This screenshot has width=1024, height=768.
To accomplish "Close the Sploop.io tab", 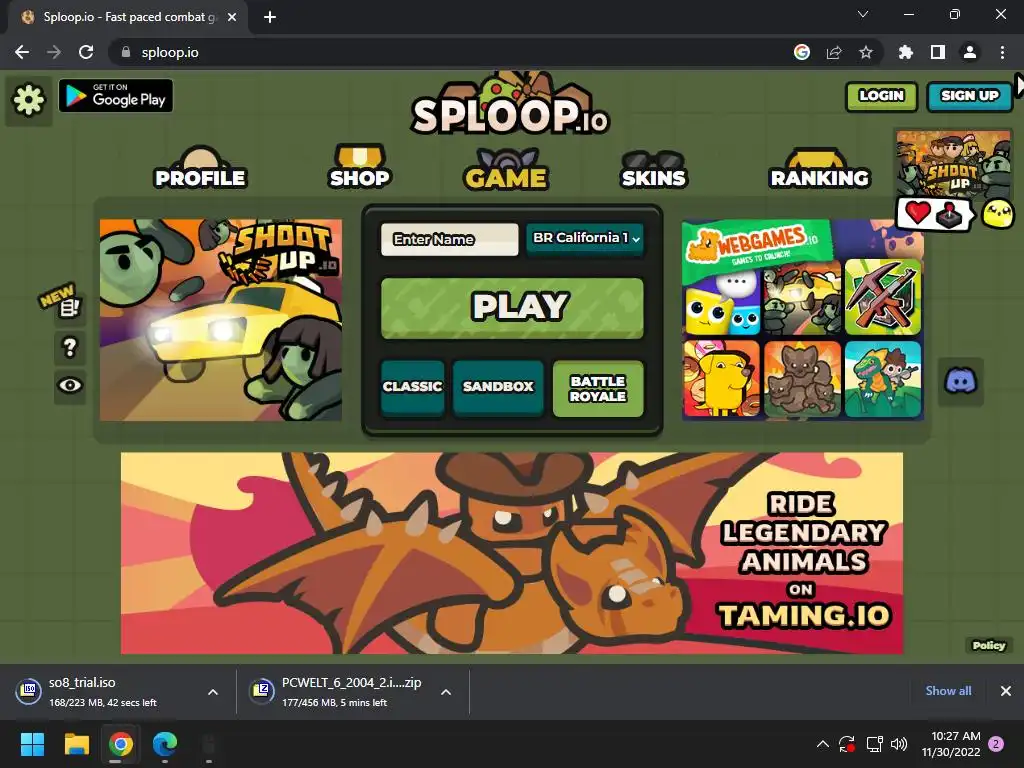I will tap(232, 18).
